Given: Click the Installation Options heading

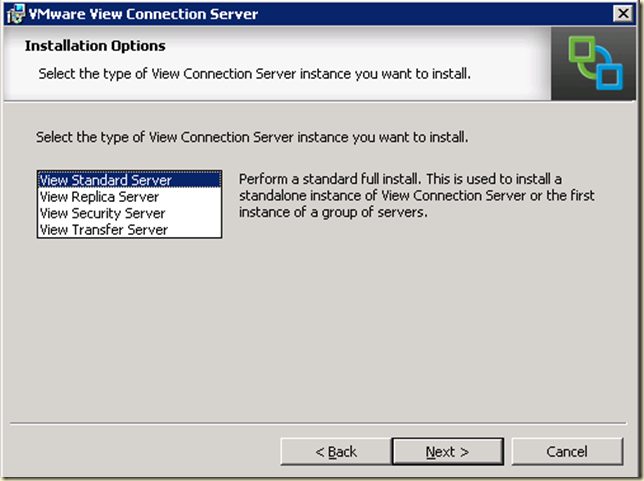Looking at the screenshot, I should point(95,46).
